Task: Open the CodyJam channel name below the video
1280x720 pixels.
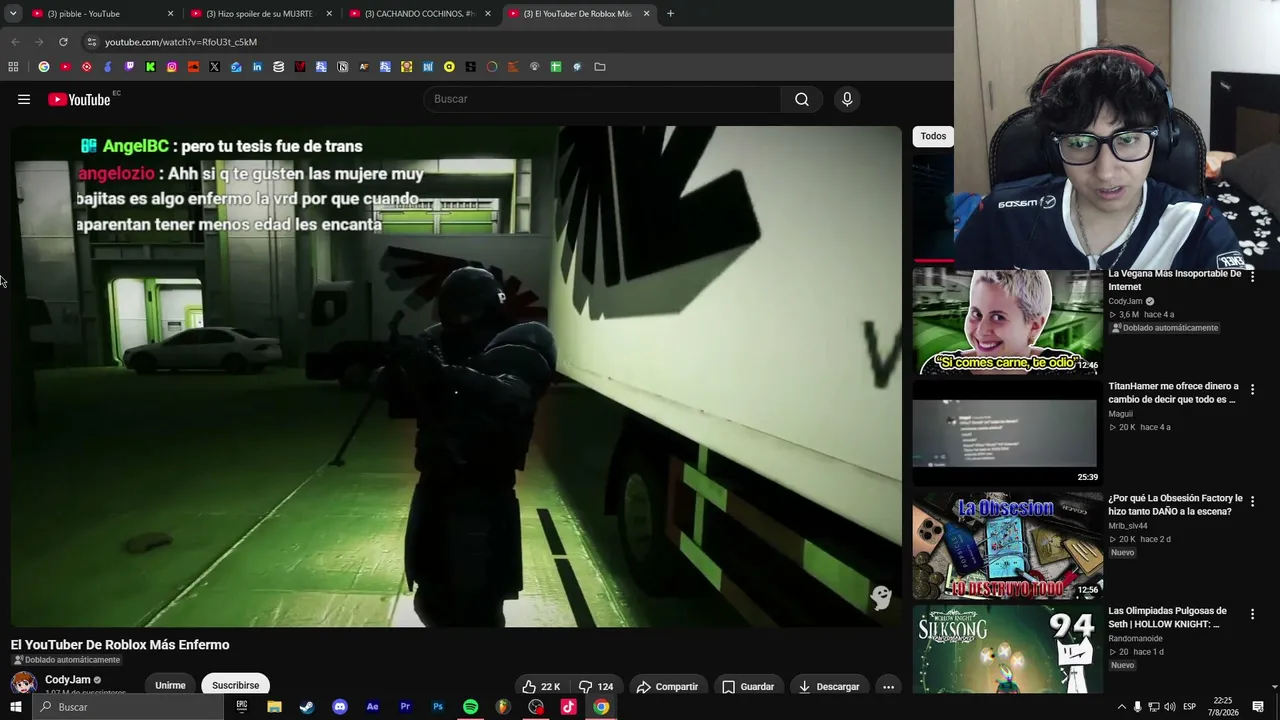Action: (x=68, y=680)
